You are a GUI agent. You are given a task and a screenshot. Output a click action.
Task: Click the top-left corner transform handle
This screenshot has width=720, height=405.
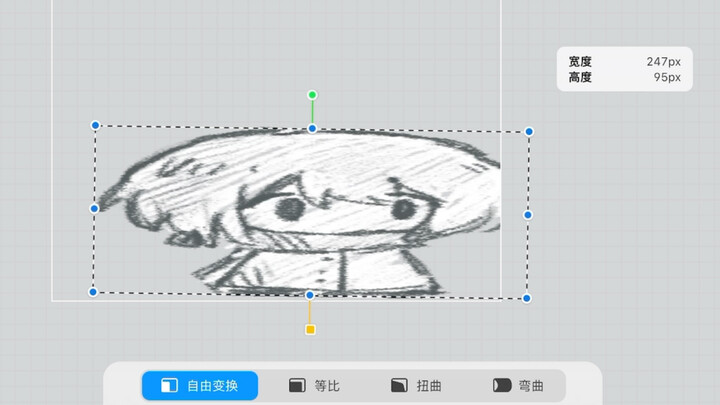click(x=95, y=125)
